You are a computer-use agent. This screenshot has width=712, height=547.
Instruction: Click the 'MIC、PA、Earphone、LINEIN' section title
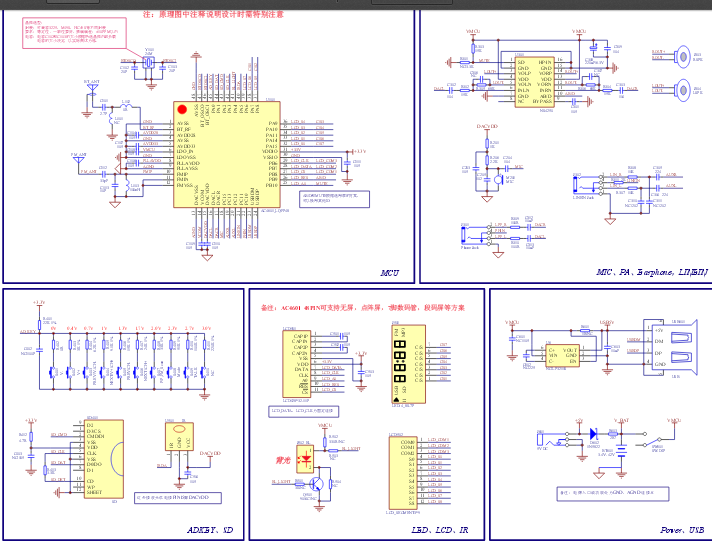click(652, 272)
